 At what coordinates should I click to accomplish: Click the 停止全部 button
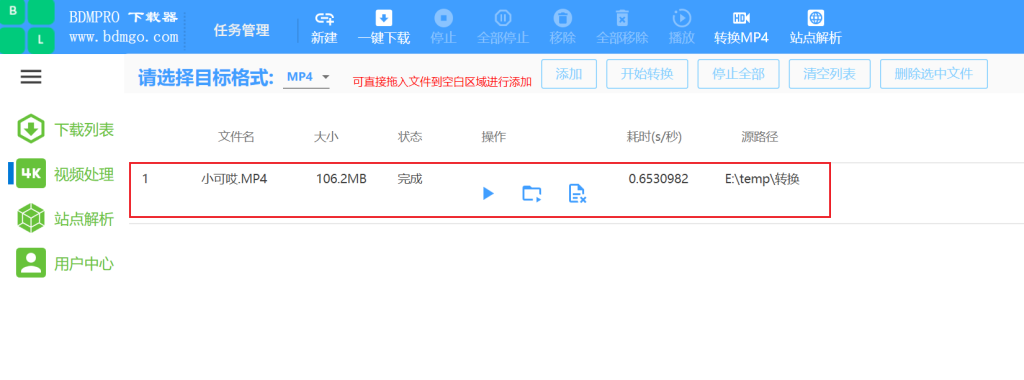[738, 74]
